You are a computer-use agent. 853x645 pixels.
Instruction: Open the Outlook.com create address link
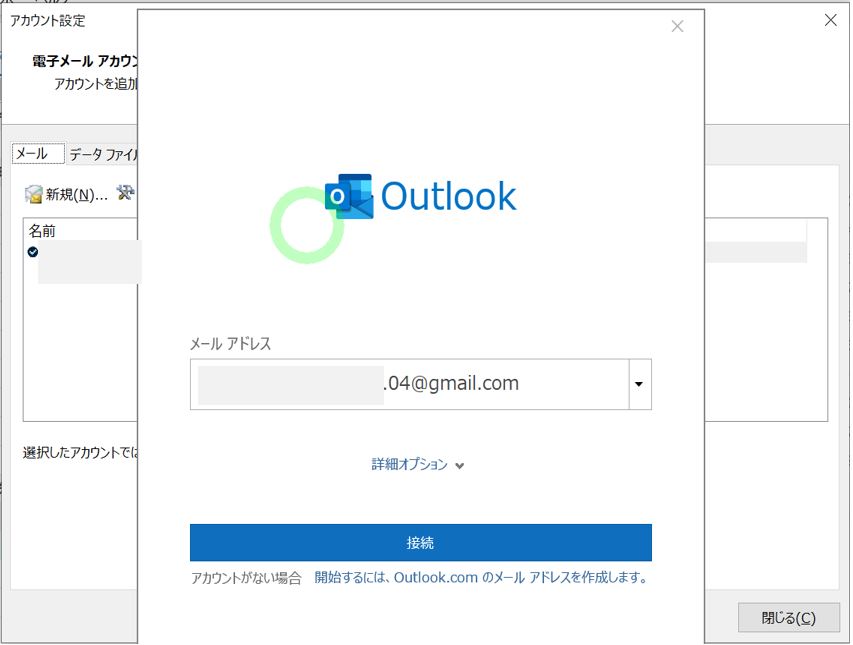tap(481, 577)
